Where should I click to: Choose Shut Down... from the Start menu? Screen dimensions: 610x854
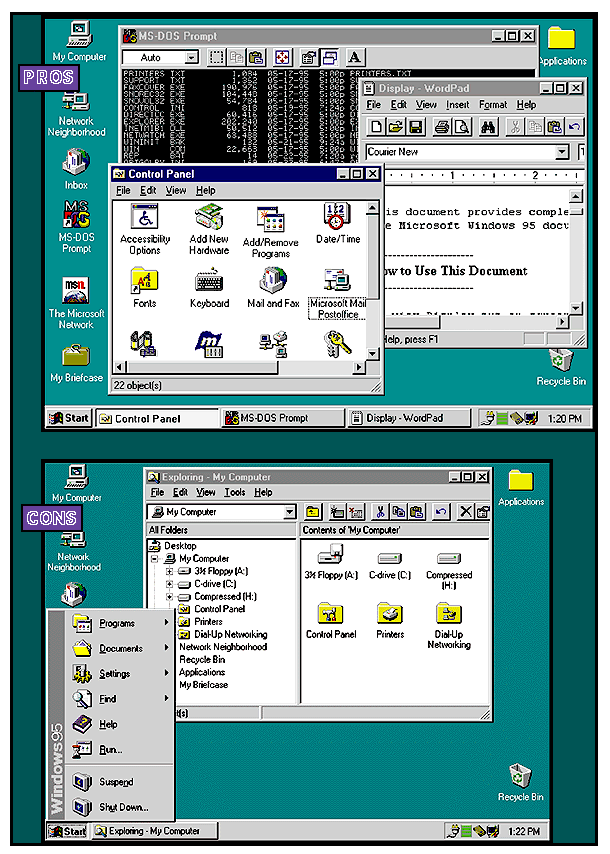tap(120, 807)
